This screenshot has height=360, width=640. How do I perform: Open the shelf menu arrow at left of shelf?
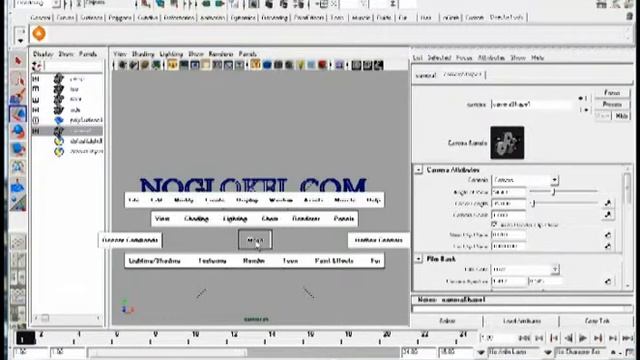pyautogui.click(x=20, y=40)
